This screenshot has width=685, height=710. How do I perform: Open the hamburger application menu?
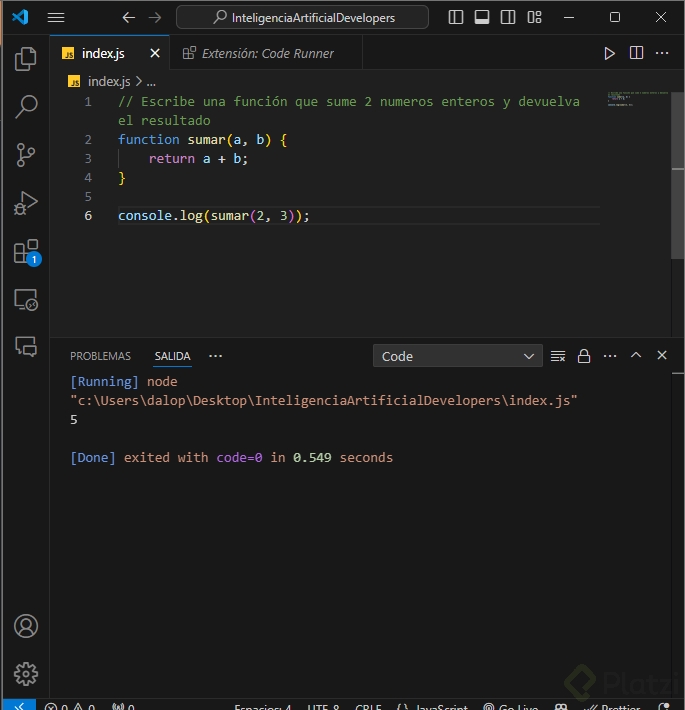[x=56, y=17]
